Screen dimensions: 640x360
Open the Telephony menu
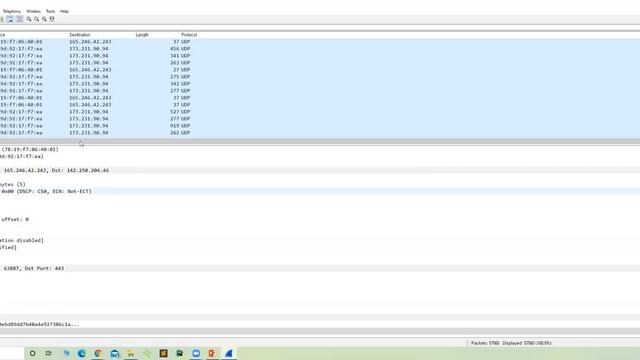pos(12,11)
